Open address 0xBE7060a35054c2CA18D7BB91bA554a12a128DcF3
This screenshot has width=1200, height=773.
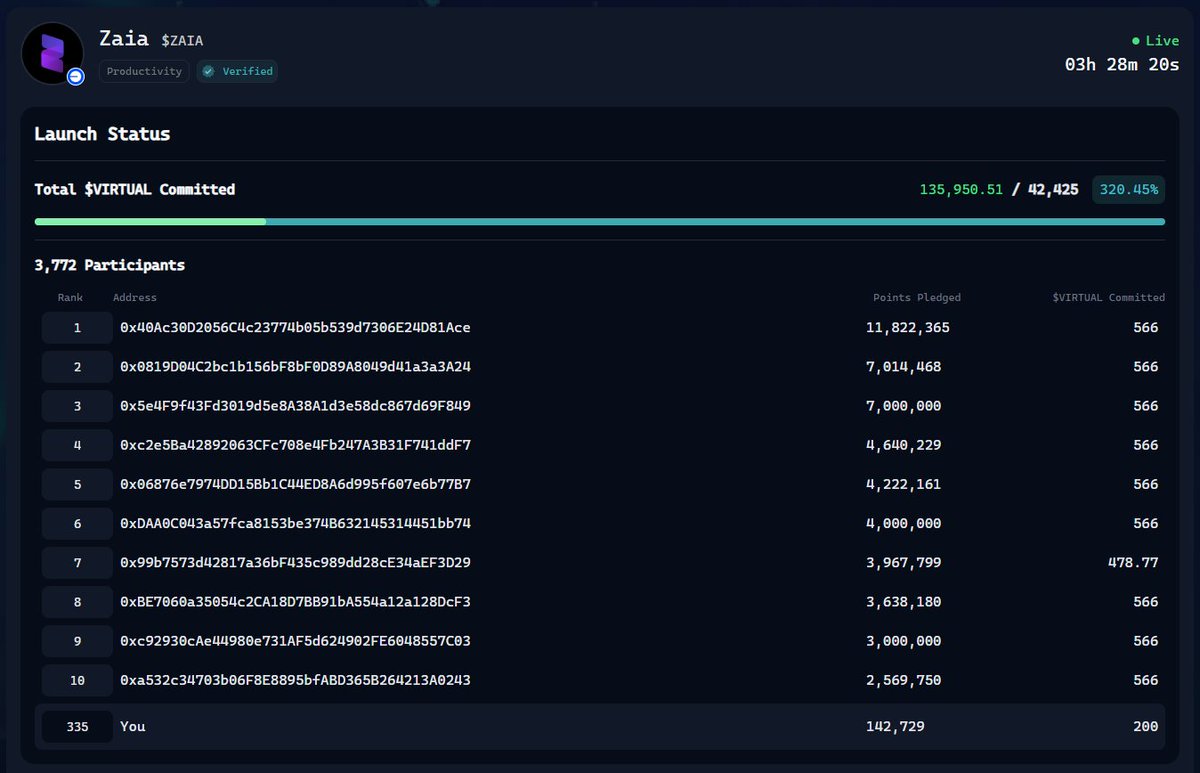[295, 602]
